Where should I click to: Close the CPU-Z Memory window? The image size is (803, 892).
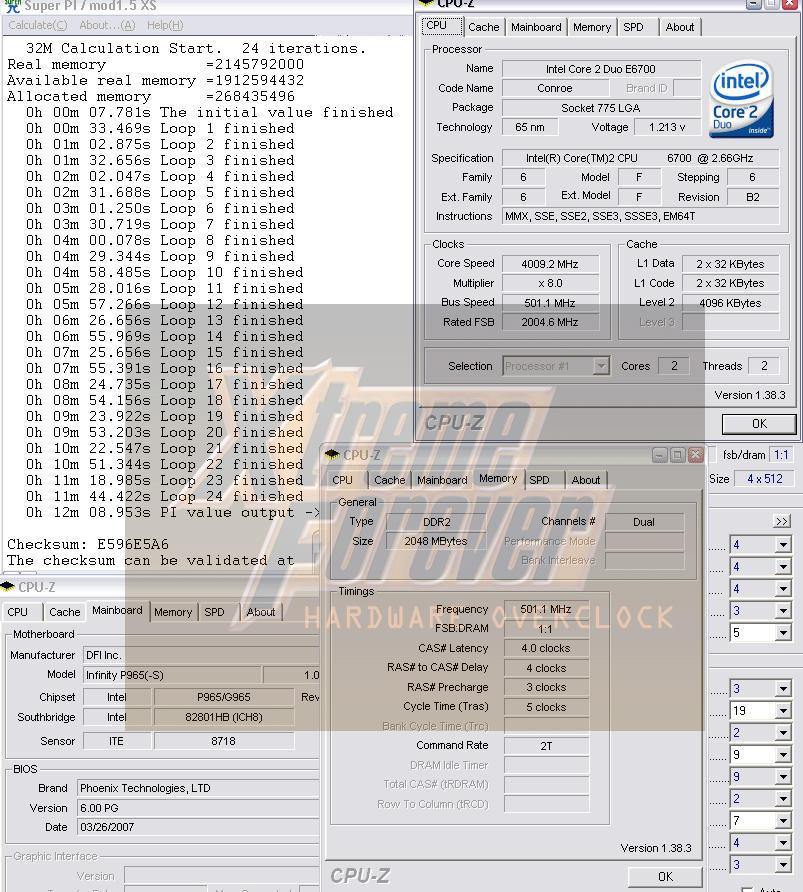point(695,455)
